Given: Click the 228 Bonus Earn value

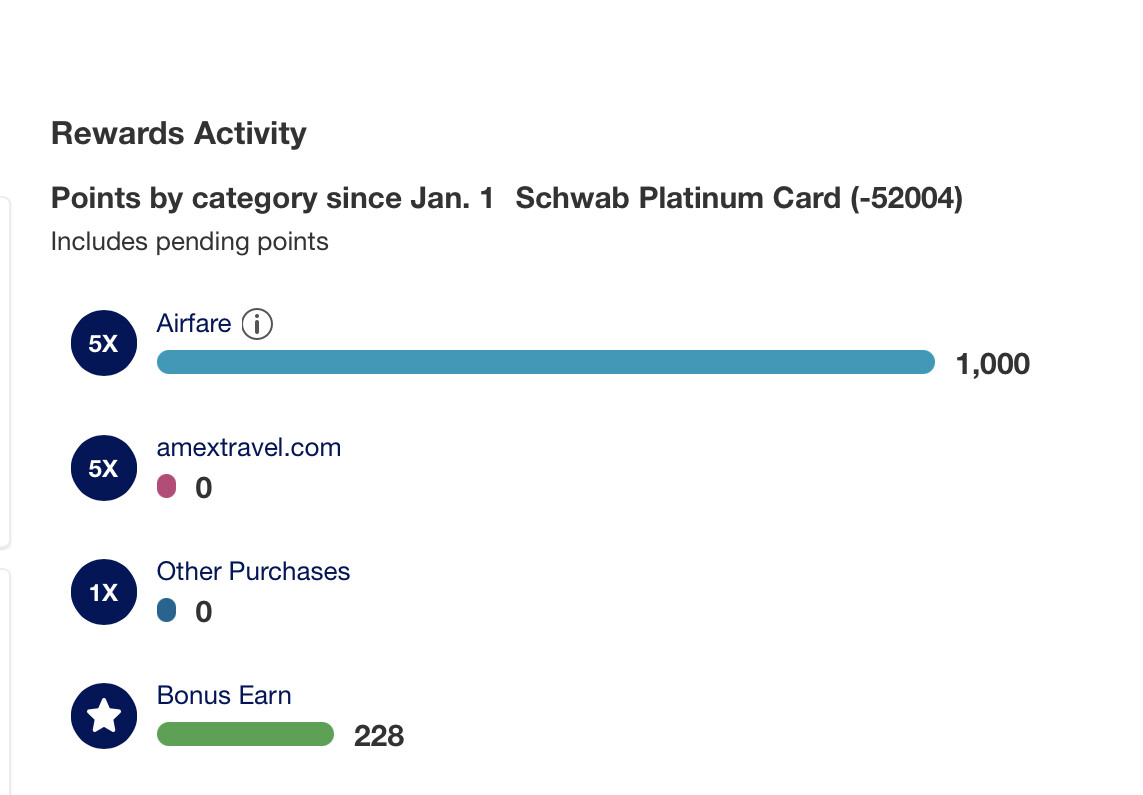Looking at the screenshot, I should point(379,736).
